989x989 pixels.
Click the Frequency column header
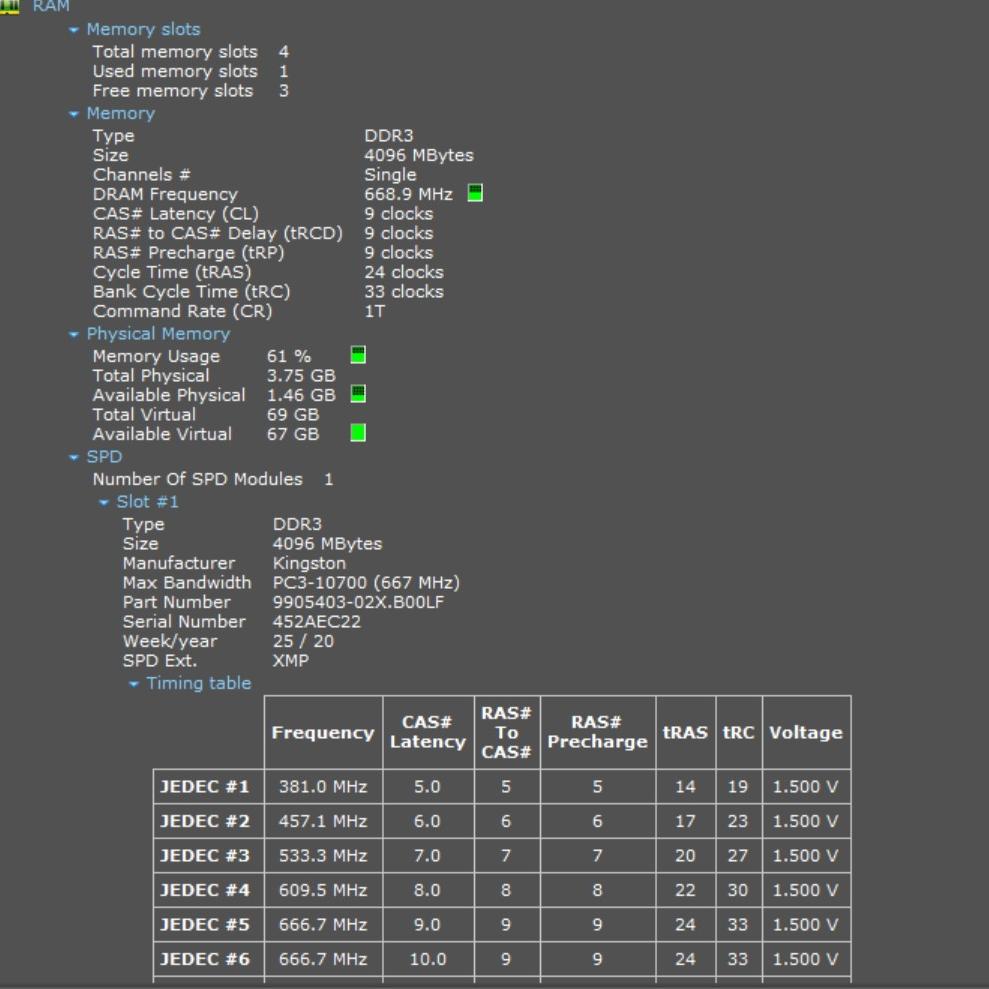(x=322, y=733)
